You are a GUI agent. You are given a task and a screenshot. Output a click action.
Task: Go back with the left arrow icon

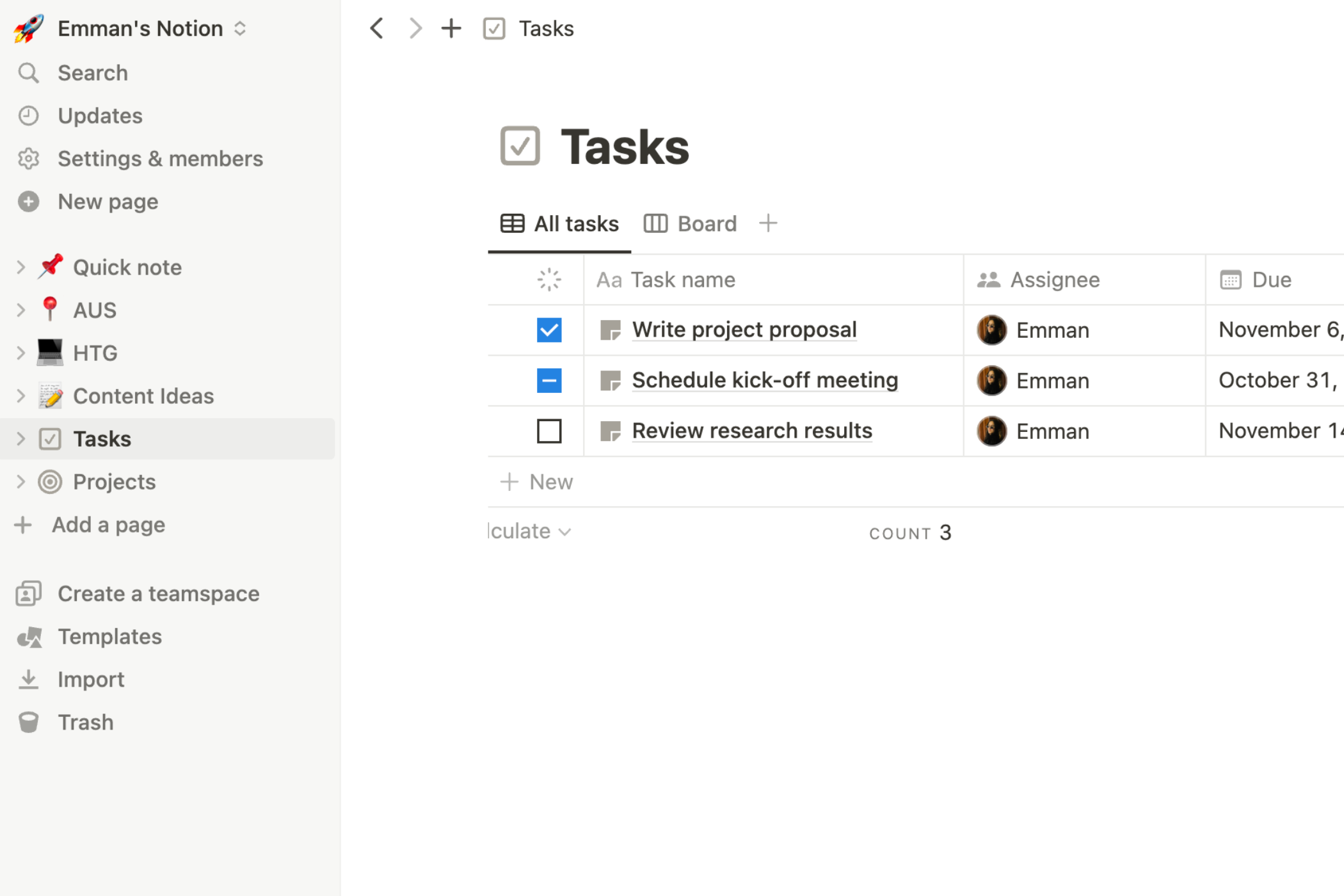click(x=377, y=28)
